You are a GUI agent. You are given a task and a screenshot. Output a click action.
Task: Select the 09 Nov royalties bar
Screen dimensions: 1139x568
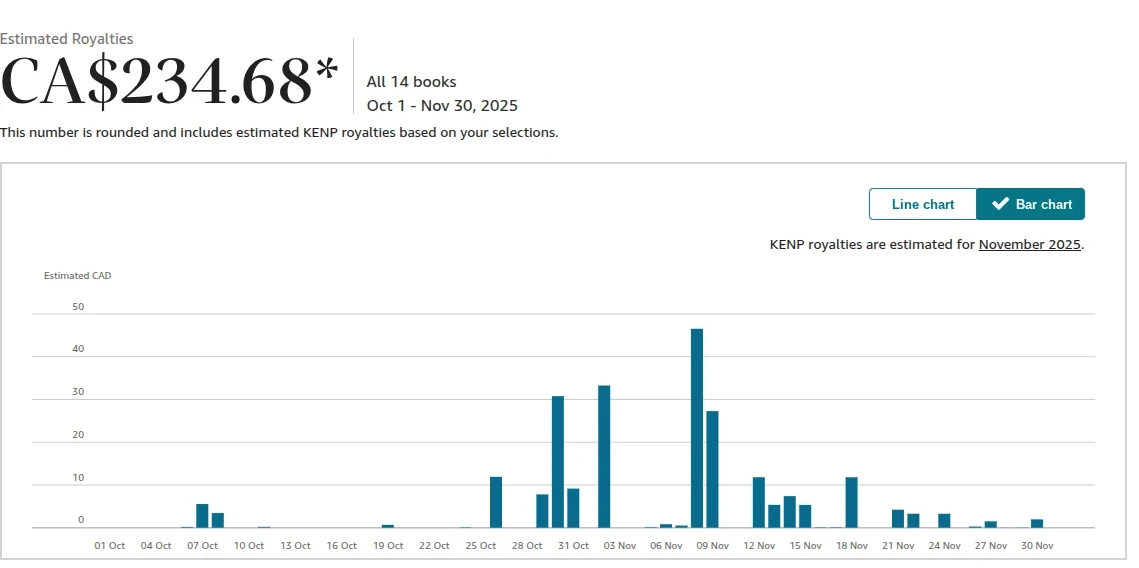click(x=712, y=469)
